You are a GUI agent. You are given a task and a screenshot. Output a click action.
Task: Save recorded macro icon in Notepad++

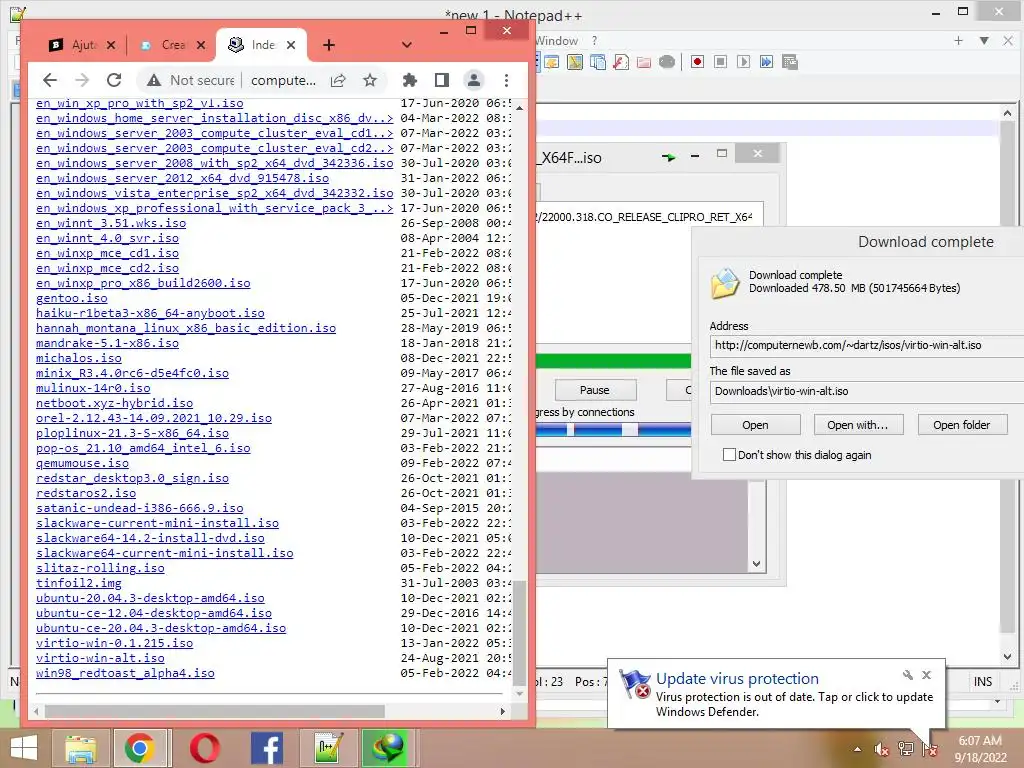pyautogui.click(x=790, y=62)
